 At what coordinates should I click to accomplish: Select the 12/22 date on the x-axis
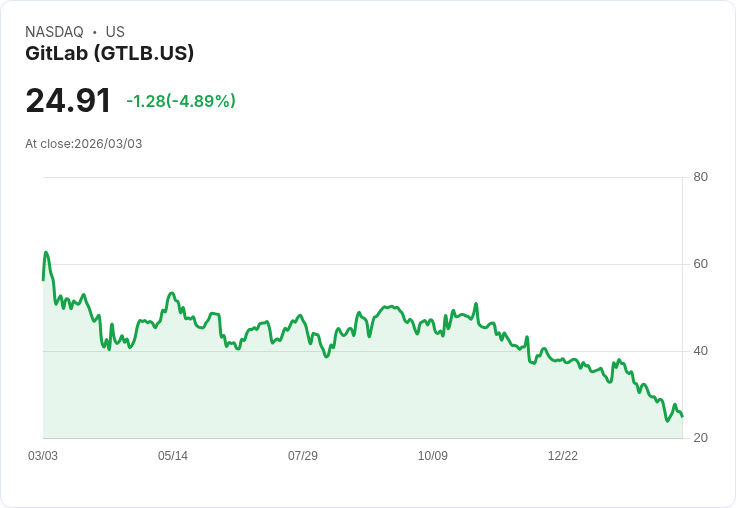[563, 456]
